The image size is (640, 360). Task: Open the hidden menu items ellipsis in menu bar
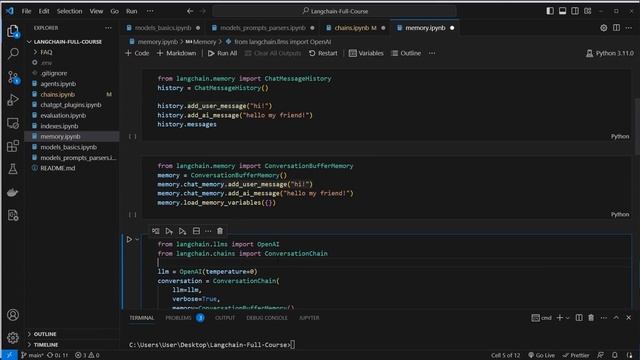click(x=150, y=11)
